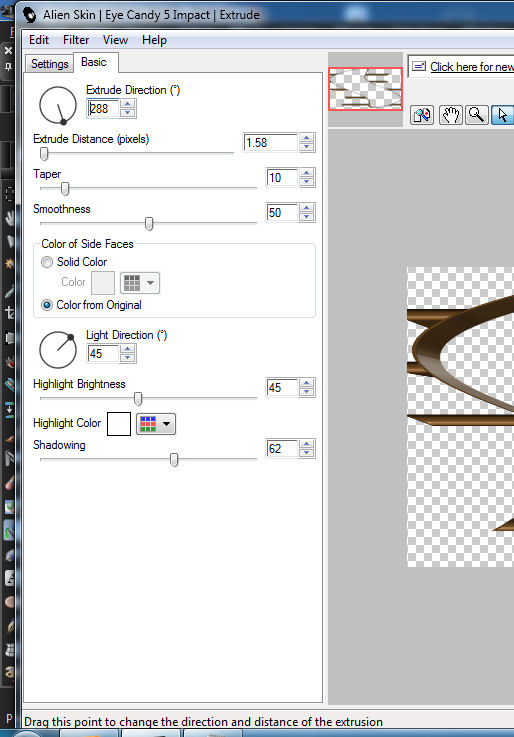Decrease Highlight Brightness with down arrow
The width and height of the screenshot is (514, 737).
click(x=307, y=392)
